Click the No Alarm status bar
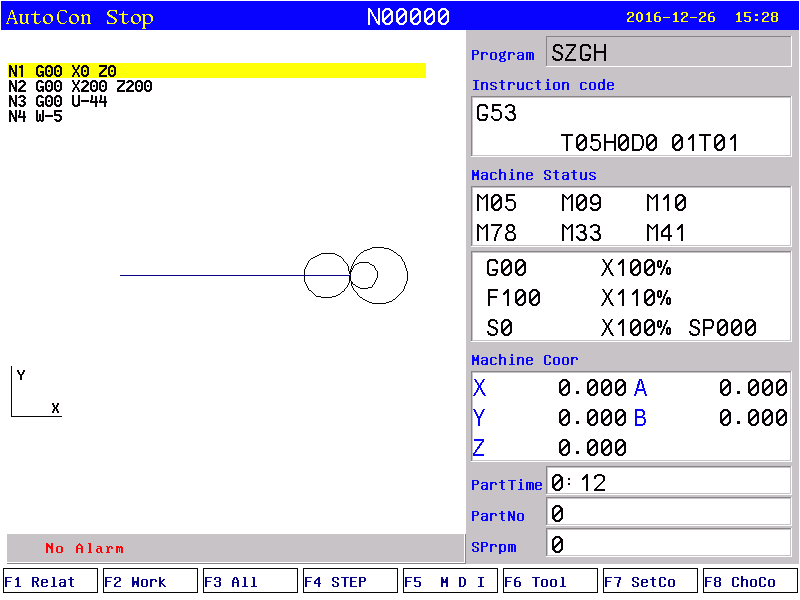This screenshot has height=600, width=800. tap(236, 548)
